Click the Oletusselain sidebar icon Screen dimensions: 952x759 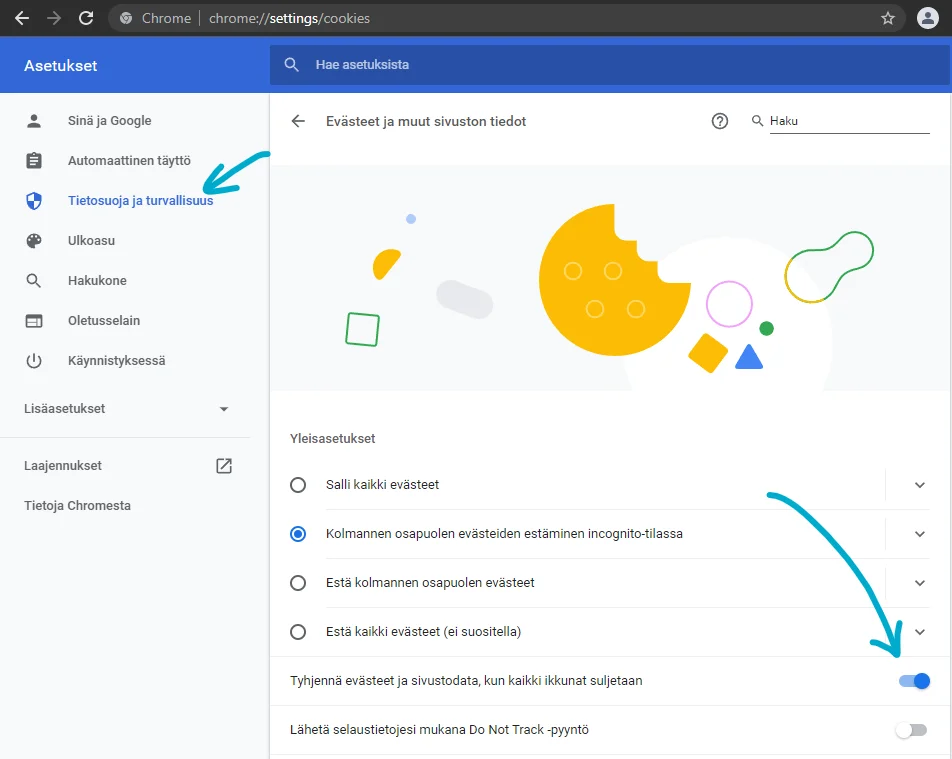(x=34, y=320)
